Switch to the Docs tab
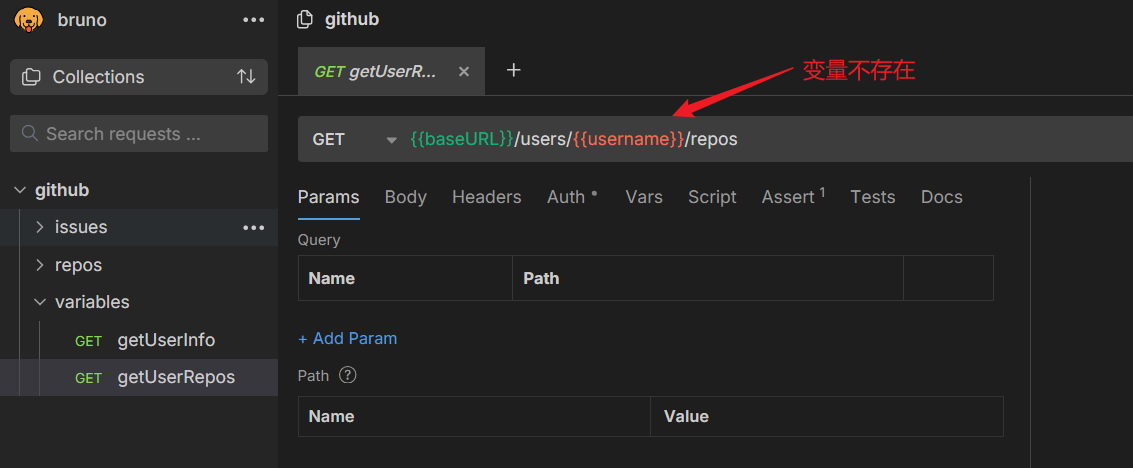Screen dimensions: 1133x468 tap(942, 197)
